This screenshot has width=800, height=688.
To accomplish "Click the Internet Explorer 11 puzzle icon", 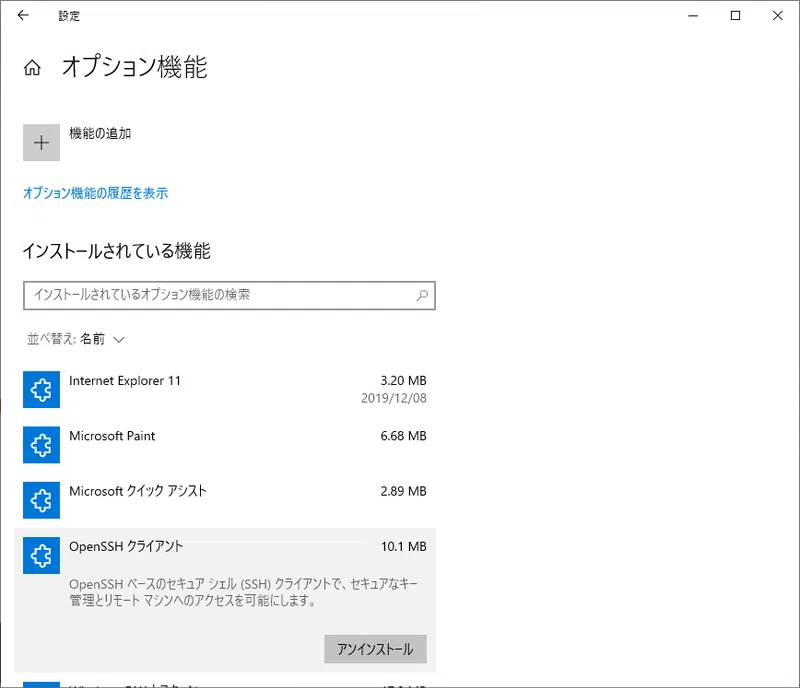I will pyautogui.click(x=41, y=389).
